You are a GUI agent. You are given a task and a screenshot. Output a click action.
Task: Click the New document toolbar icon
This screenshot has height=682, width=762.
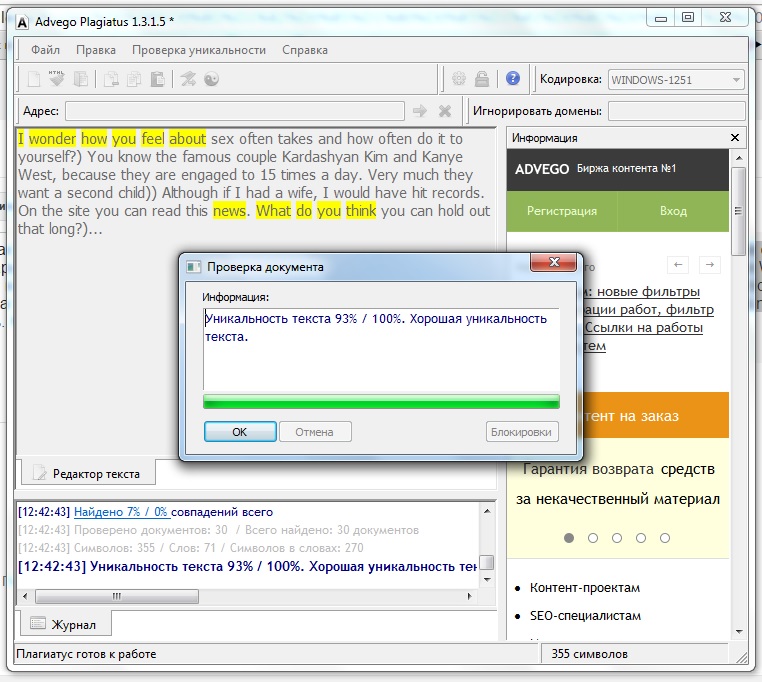34,79
